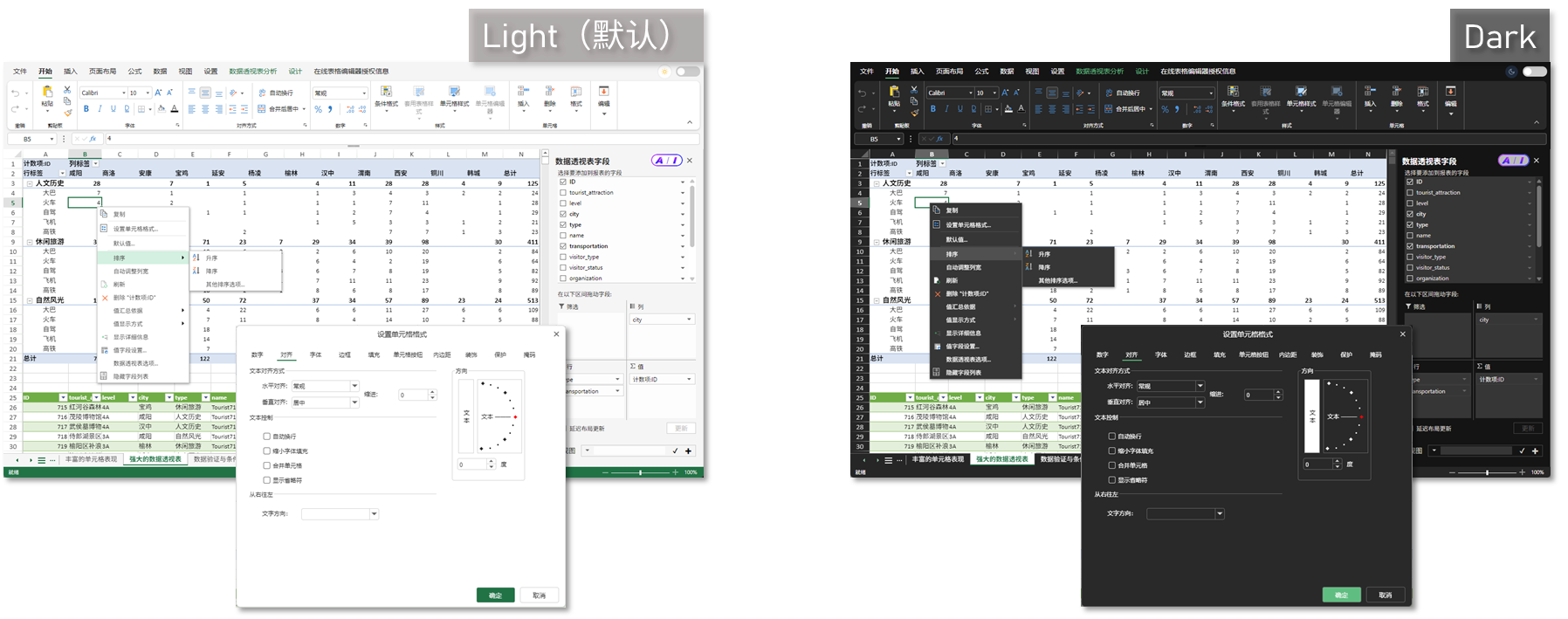Click the degree field in dark format dialog
The image size is (1568, 619).
tap(1324, 464)
